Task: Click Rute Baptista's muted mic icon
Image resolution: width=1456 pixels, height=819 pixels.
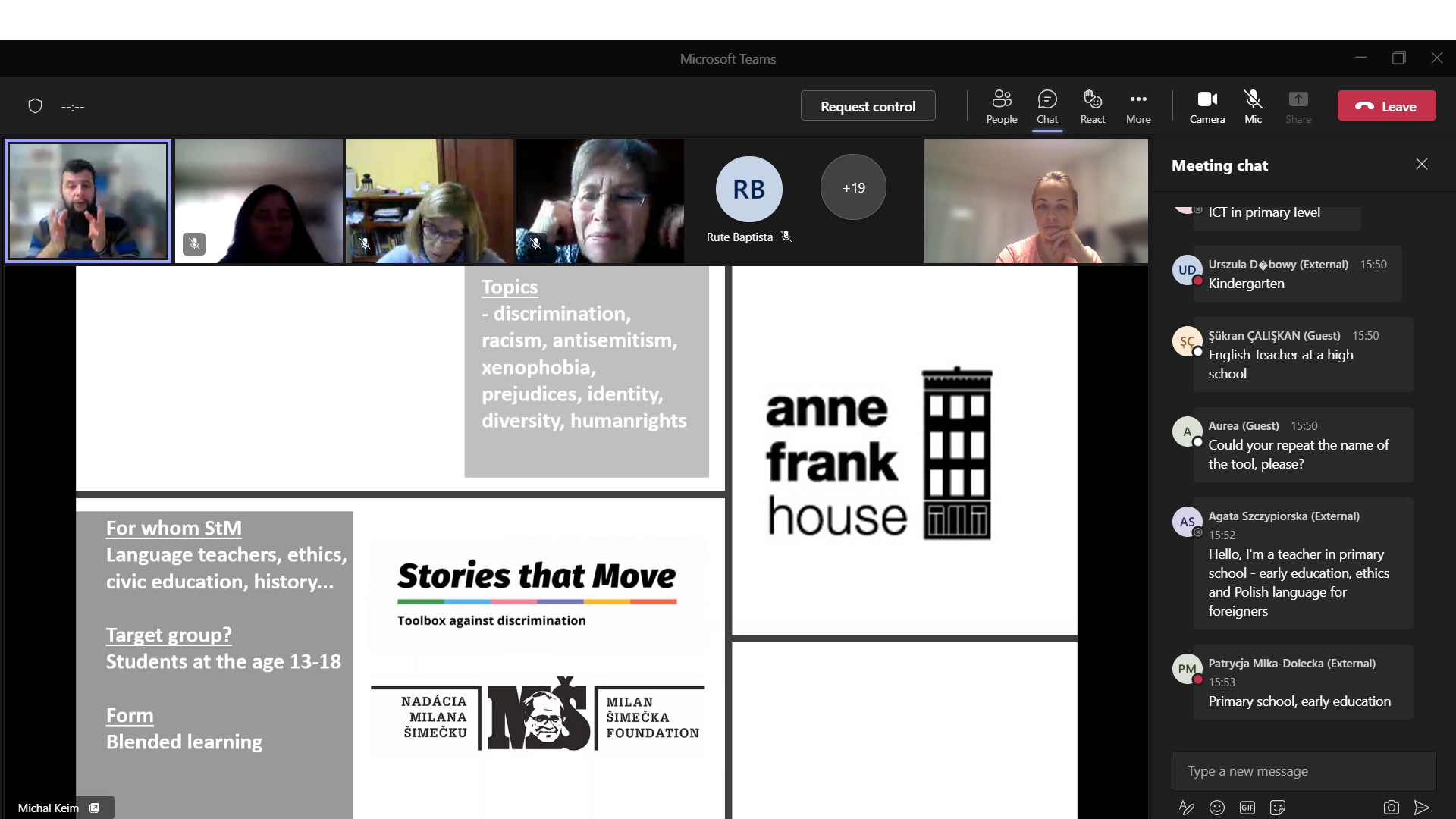Action: 786,237
